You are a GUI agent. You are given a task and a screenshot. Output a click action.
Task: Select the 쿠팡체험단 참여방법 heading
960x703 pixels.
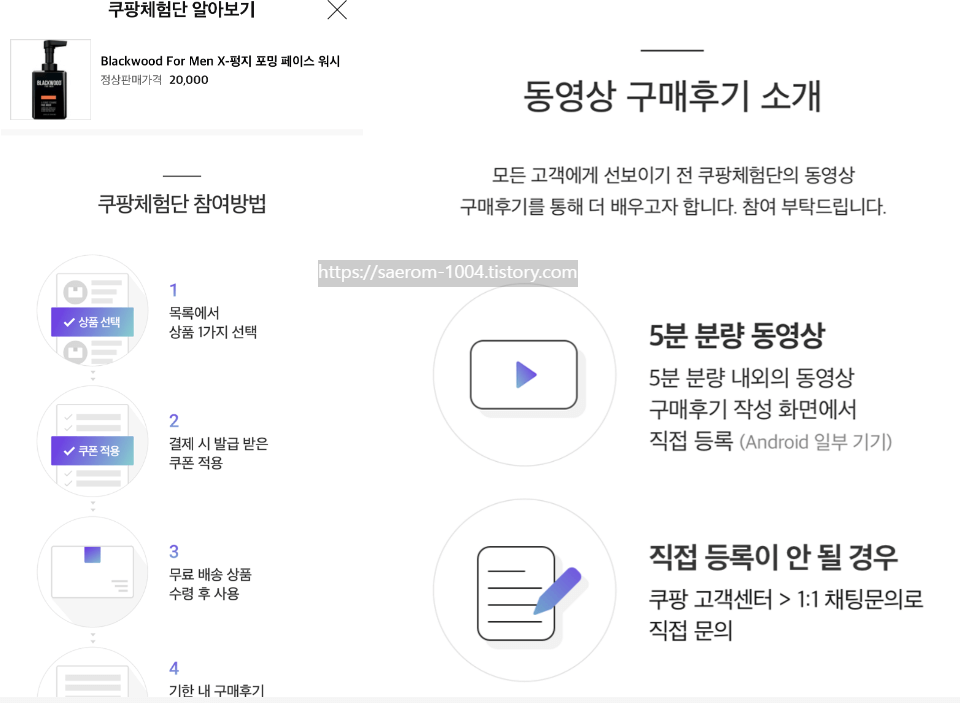(x=182, y=203)
